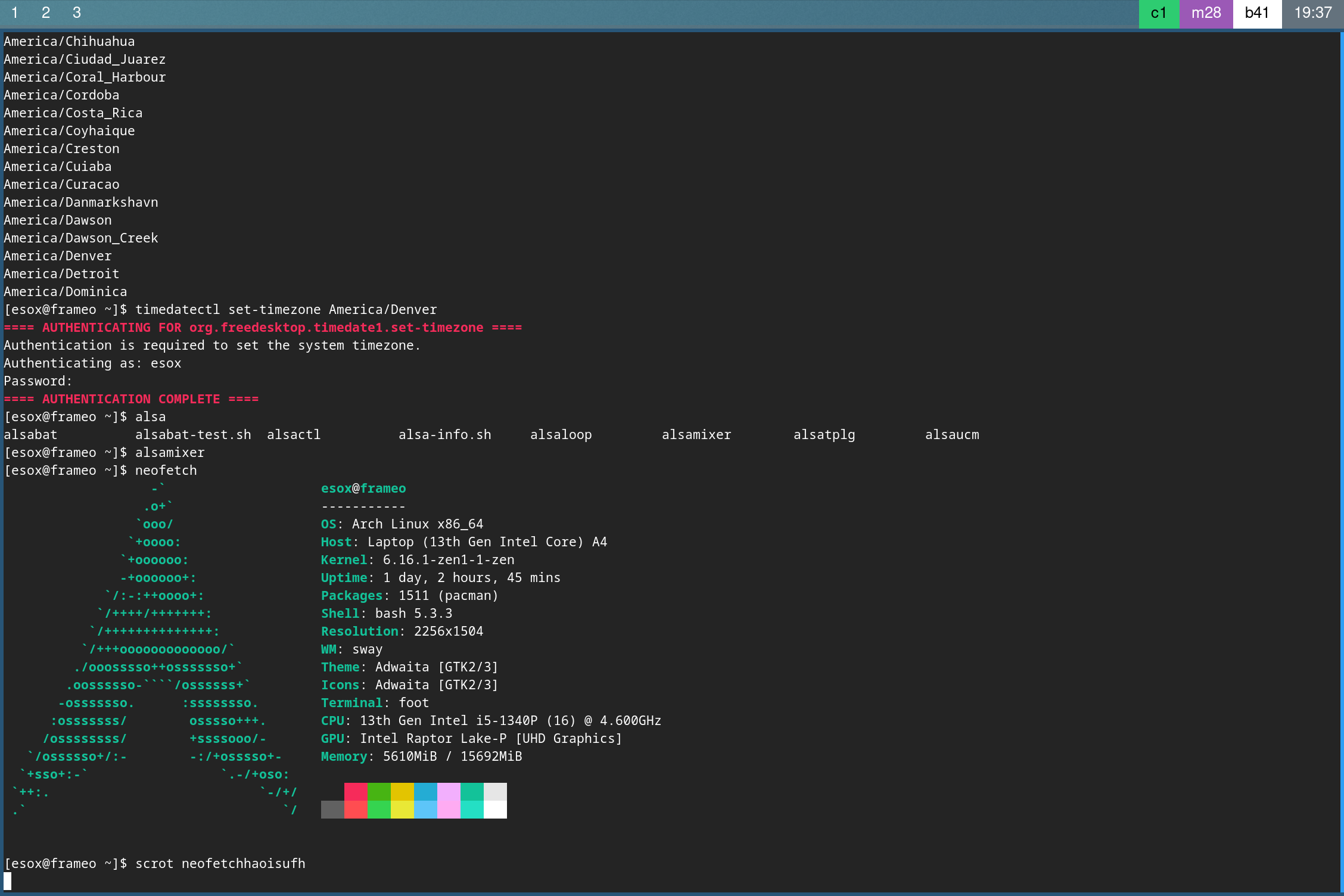Click the yellow color block in the top palette row

[402, 791]
